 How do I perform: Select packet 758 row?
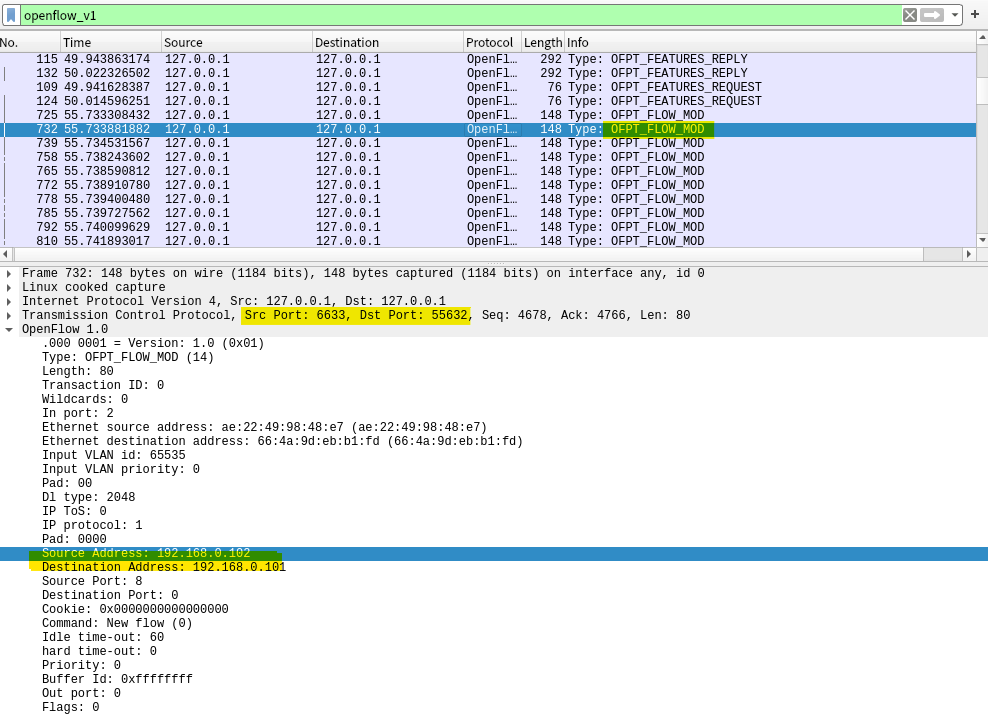point(488,157)
